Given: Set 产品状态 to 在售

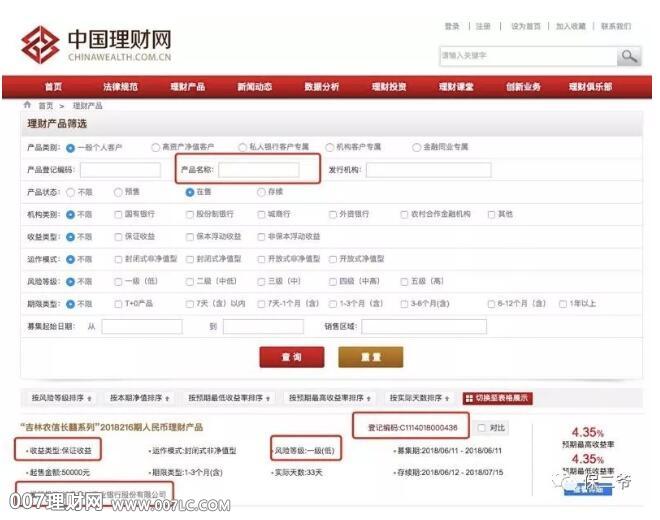Looking at the screenshot, I should [x=190, y=192].
